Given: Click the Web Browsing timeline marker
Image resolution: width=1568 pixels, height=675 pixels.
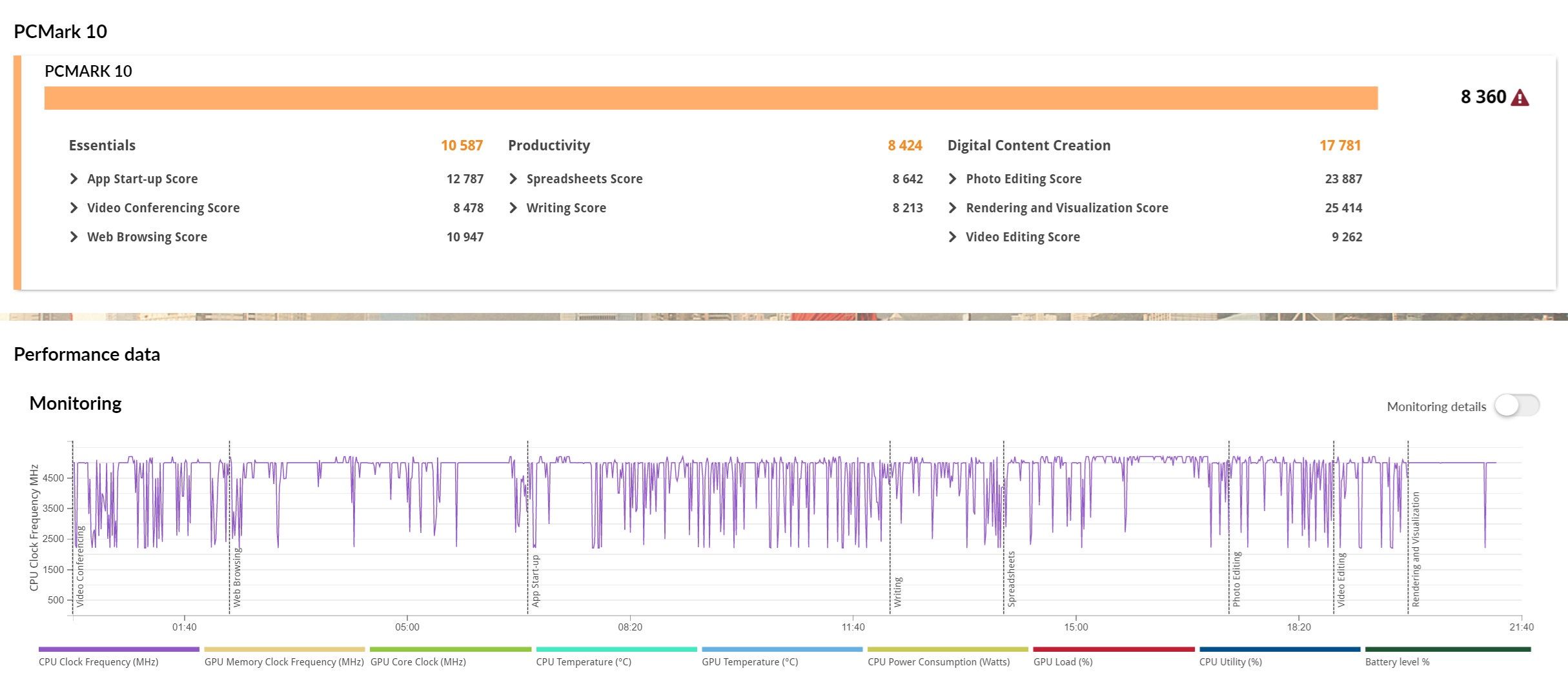Looking at the screenshot, I should pyautogui.click(x=237, y=577).
